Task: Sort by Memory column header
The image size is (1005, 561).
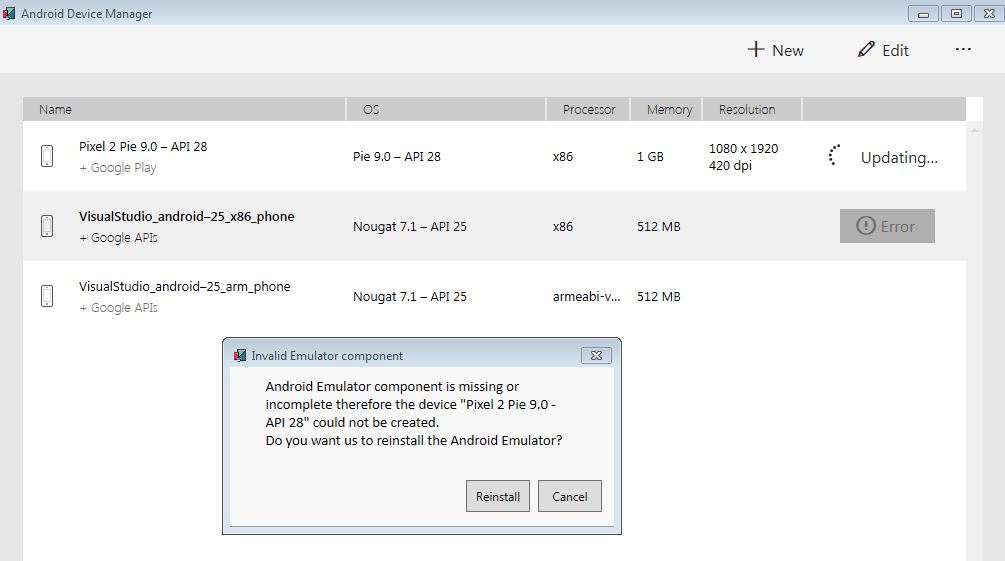Action: pyautogui.click(x=667, y=110)
